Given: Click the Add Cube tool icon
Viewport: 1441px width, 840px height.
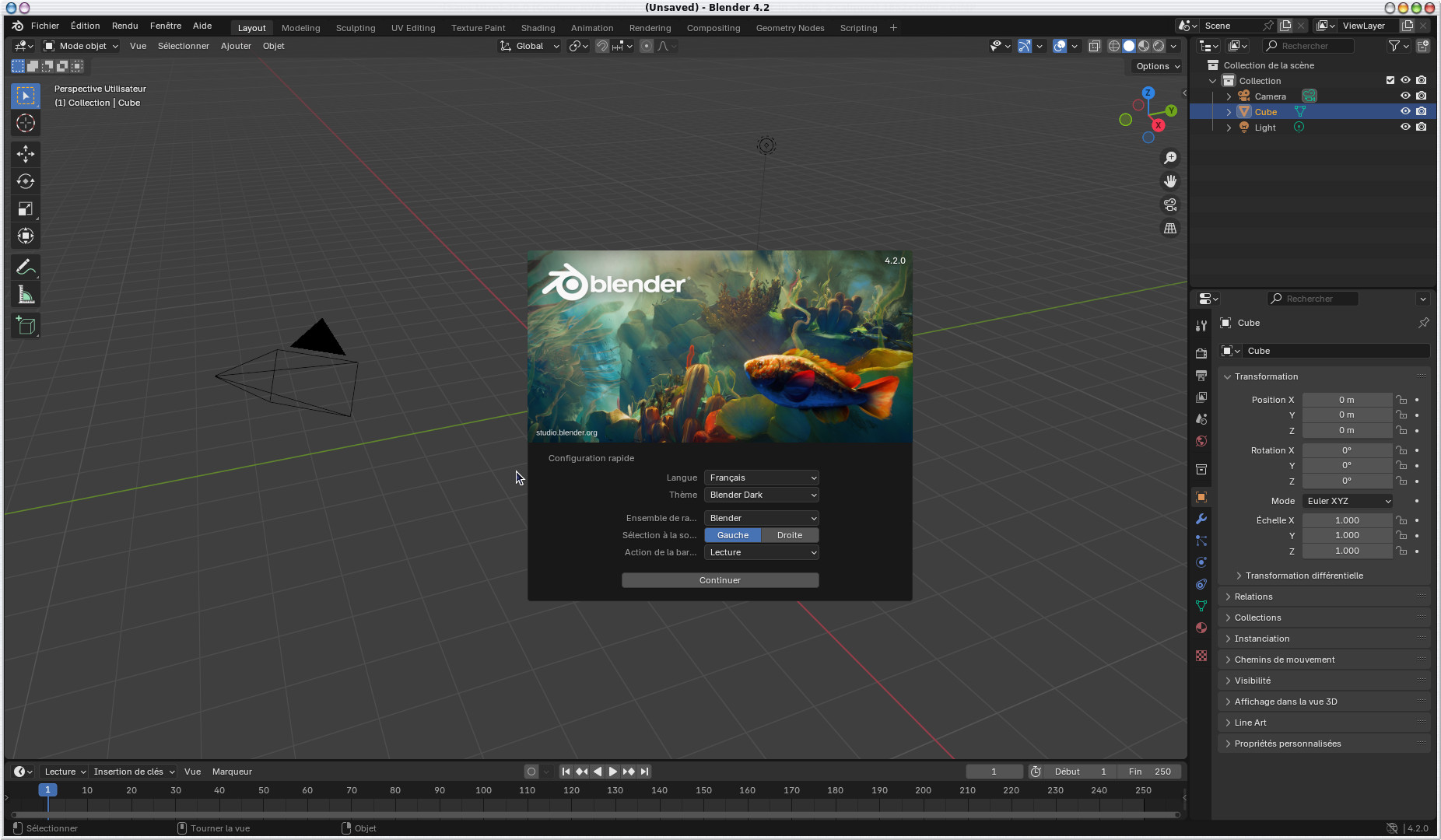Looking at the screenshot, I should 26,326.
